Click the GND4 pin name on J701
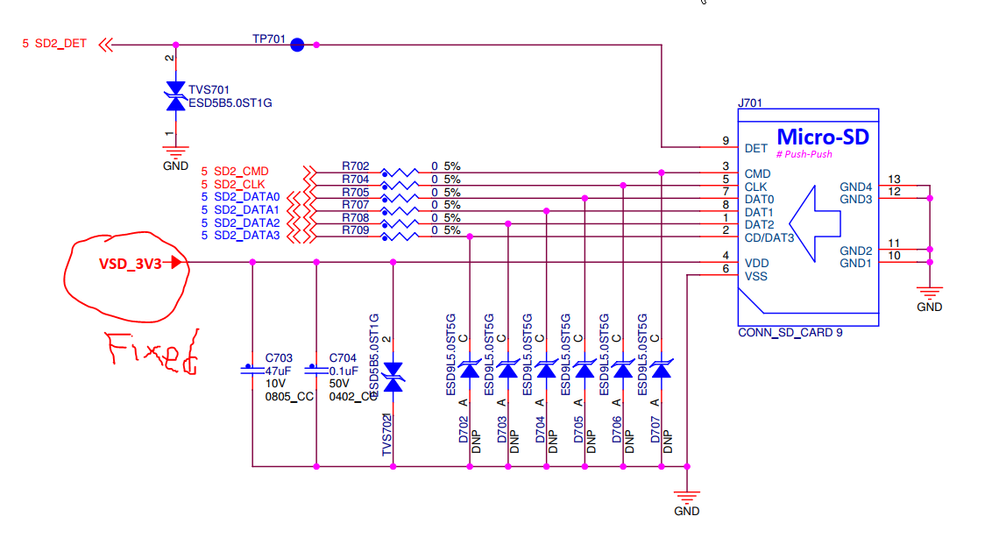999x544 pixels. pos(856,187)
